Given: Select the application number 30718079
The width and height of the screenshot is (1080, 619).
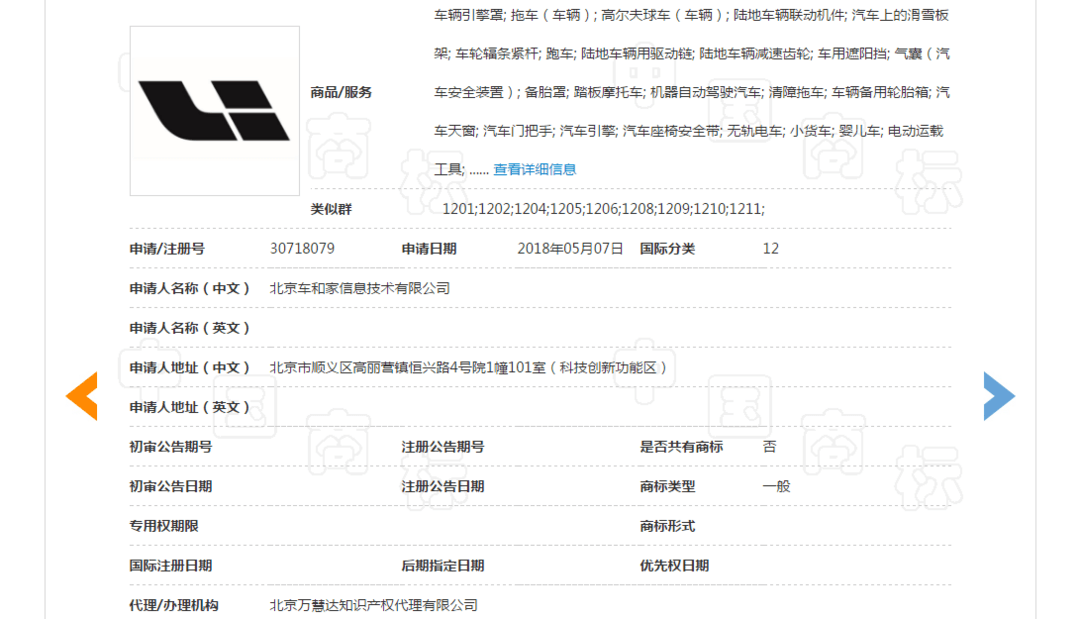Looking at the screenshot, I should (302, 249).
